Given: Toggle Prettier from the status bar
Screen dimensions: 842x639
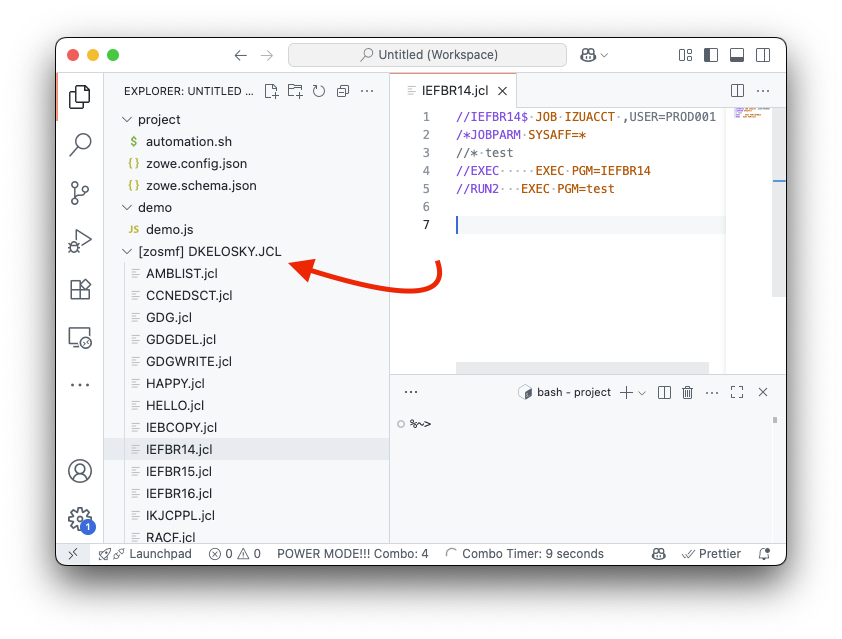Looking at the screenshot, I should click(x=711, y=553).
